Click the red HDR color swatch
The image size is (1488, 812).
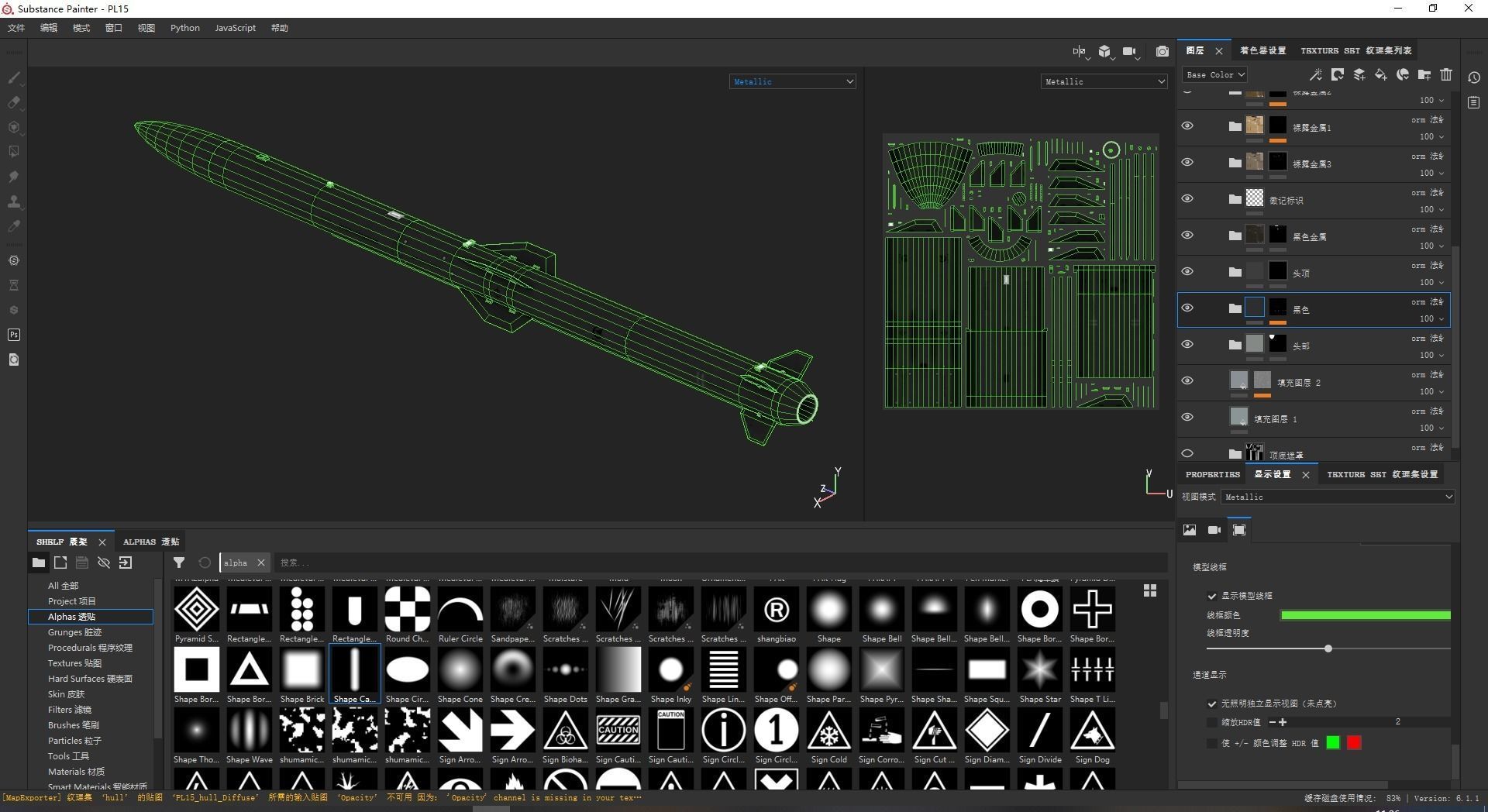(1354, 743)
